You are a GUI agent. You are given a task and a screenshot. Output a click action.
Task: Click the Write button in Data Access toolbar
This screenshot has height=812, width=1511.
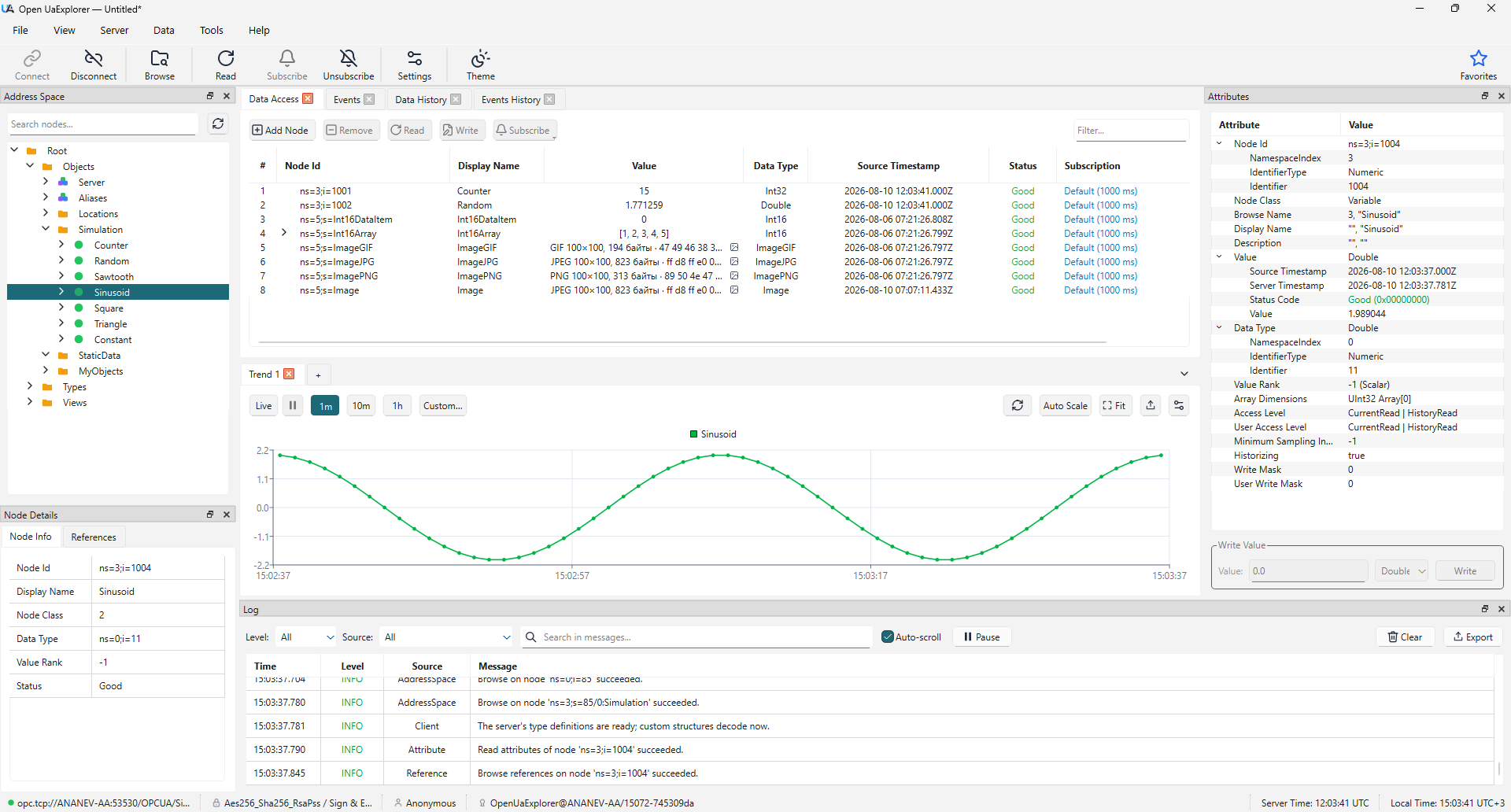coord(460,131)
